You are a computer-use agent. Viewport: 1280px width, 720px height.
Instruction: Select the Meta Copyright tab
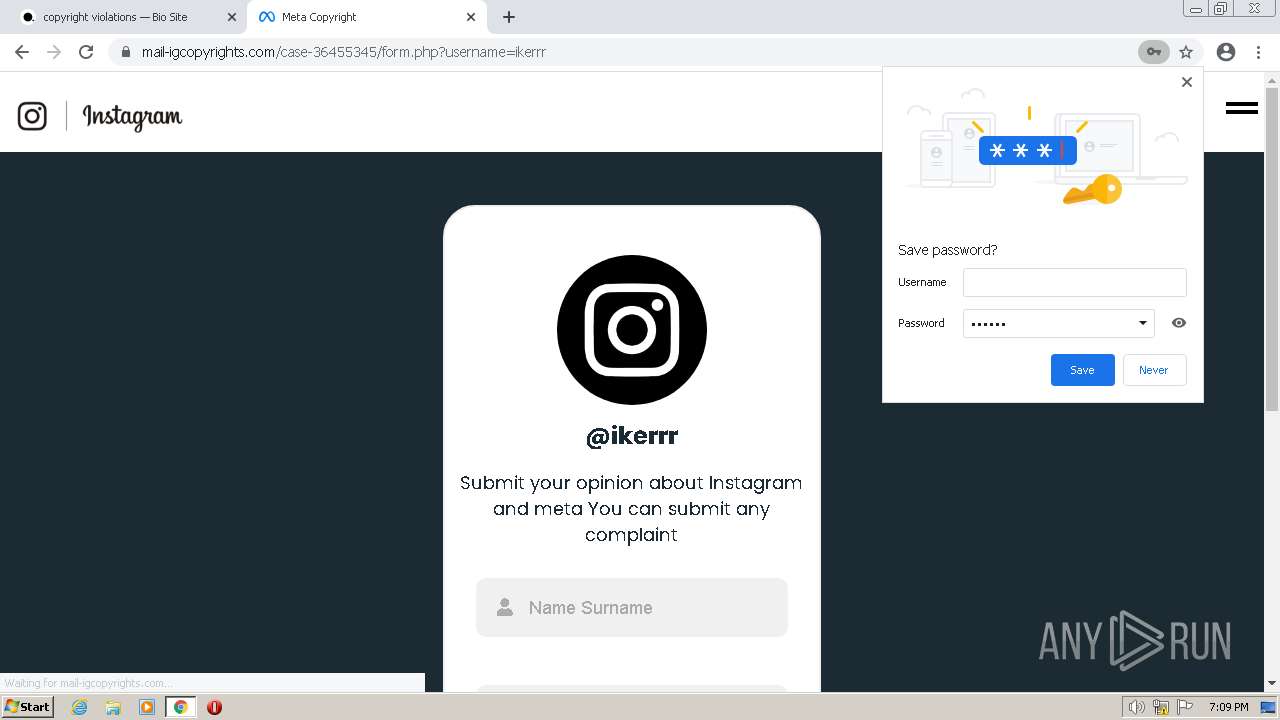coord(364,17)
